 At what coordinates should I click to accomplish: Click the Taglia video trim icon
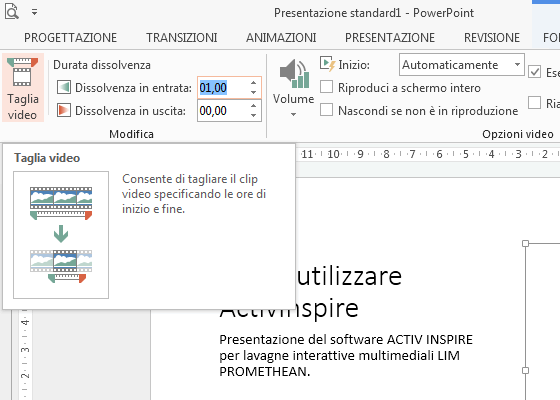[22, 72]
